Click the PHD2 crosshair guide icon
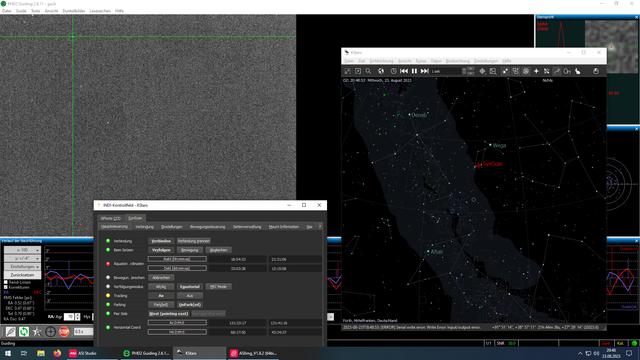The width and height of the screenshot is (640, 360). (x=51, y=332)
